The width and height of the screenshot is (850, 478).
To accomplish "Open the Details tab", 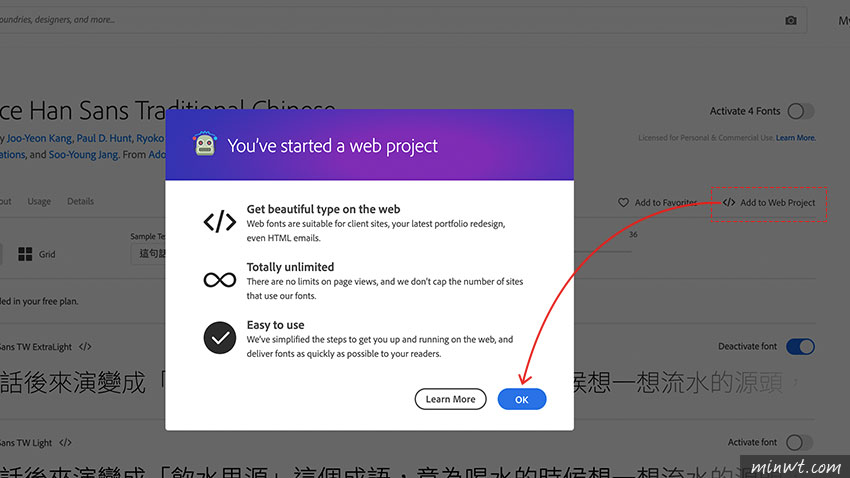I will pyautogui.click(x=80, y=201).
